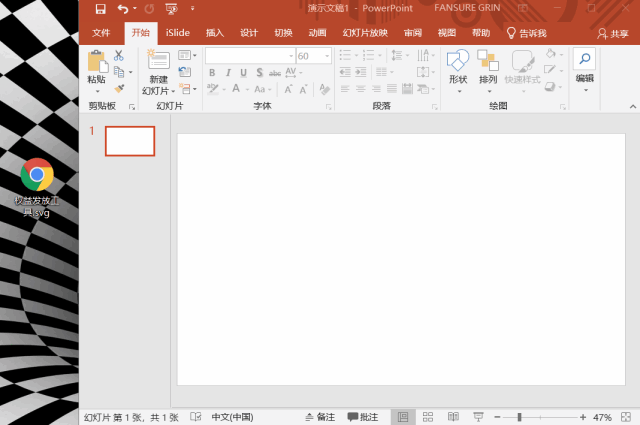
Task: Switch to Slide Sorter view
Action: (428, 416)
